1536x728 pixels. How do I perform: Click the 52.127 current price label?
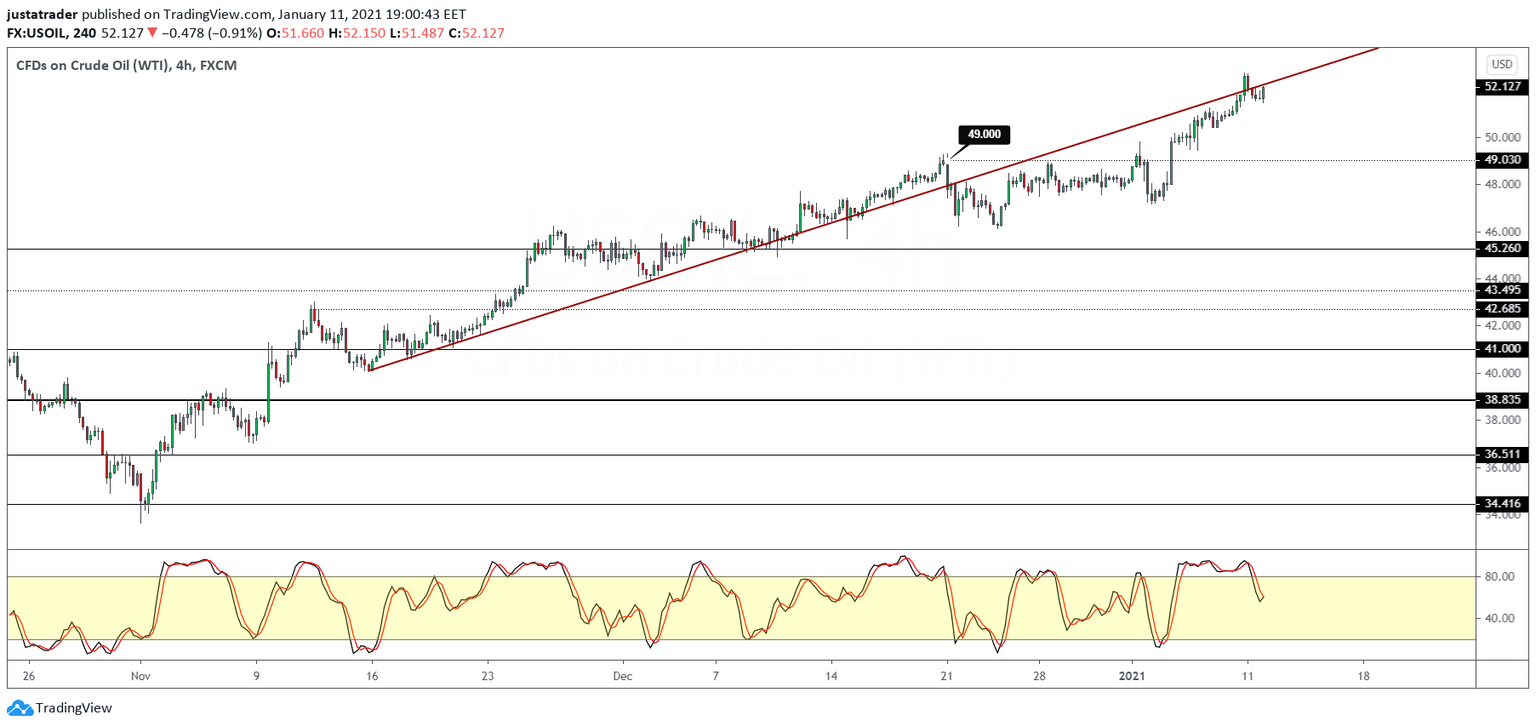click(x=1503, y=87)
